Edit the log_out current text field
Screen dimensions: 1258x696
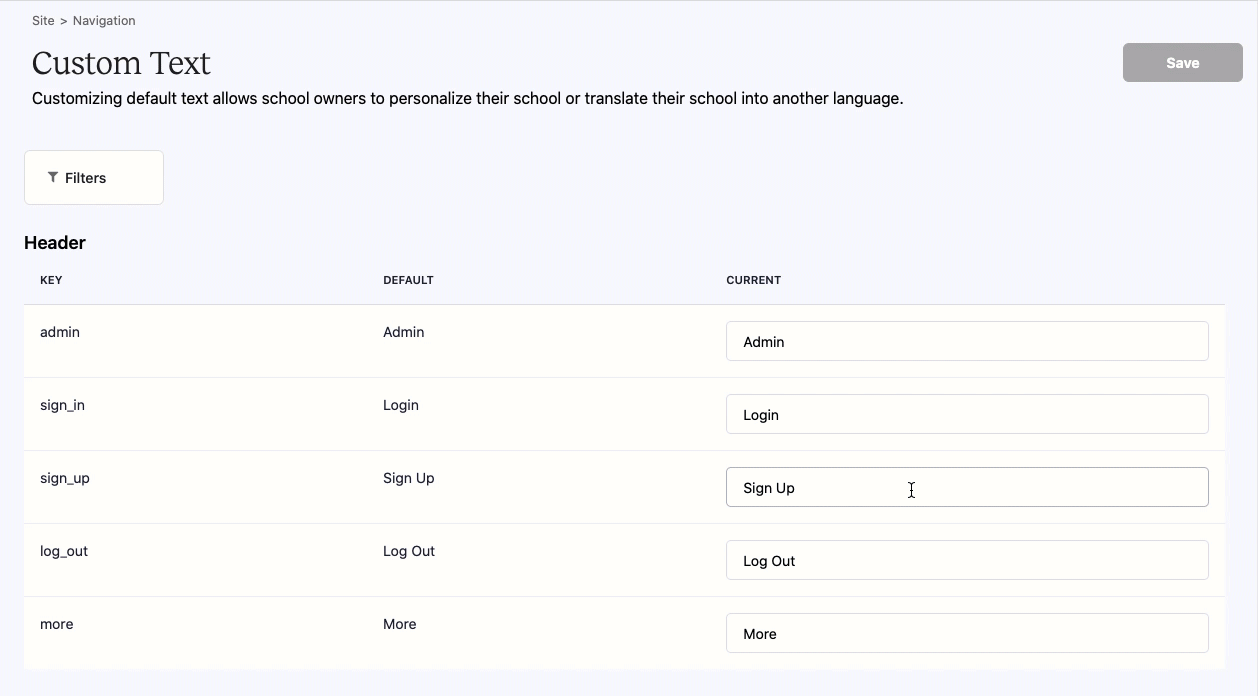tap(967, 560)
